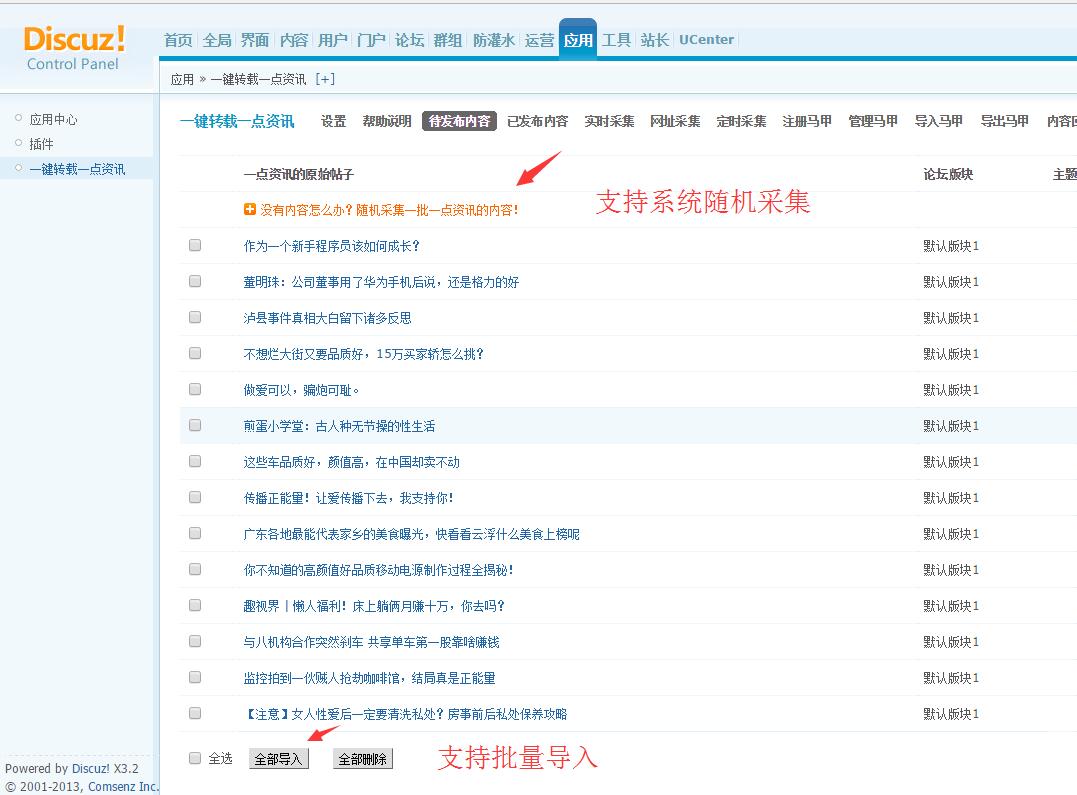Expand the [+] breadcrumb shortcut
The height and width of the screenshot is (795, 1077).
click(325, 79)
